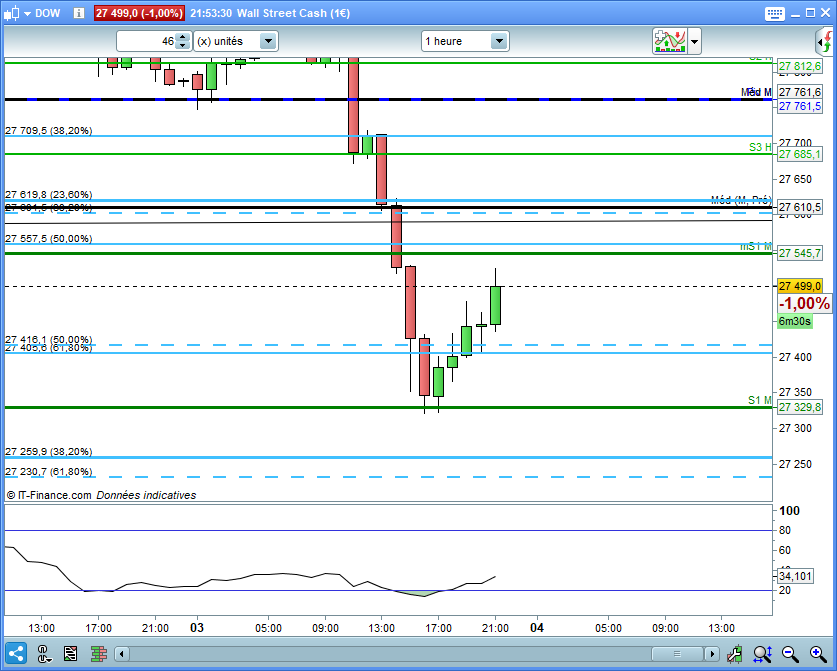This screenshot has width=837, height=671.
Task: Open the partially visible side panel icon
Action: pos(826,41)
